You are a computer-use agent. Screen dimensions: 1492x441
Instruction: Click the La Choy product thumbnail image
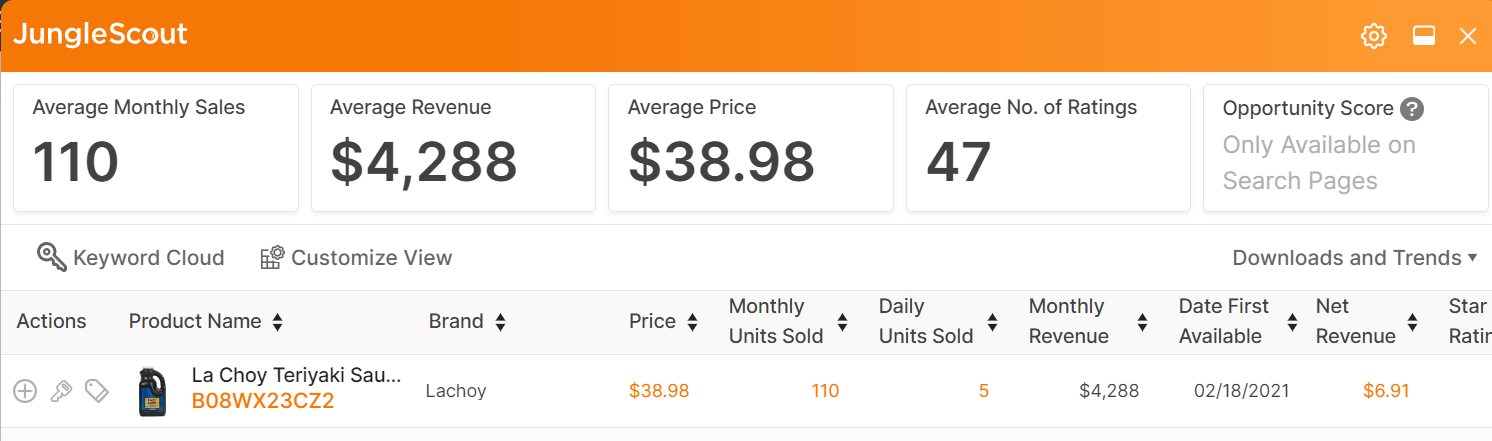[x=152, y=391]
